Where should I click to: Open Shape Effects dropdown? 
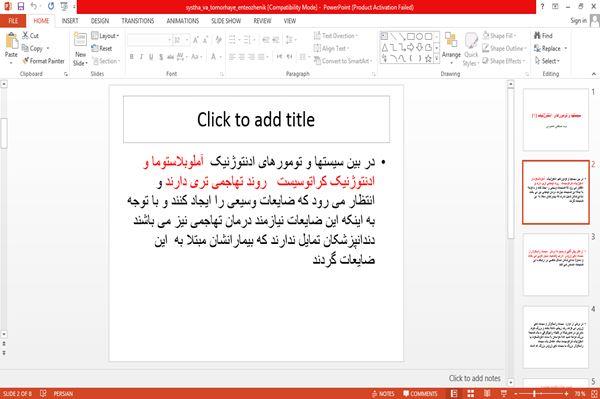tap(504, 61)
